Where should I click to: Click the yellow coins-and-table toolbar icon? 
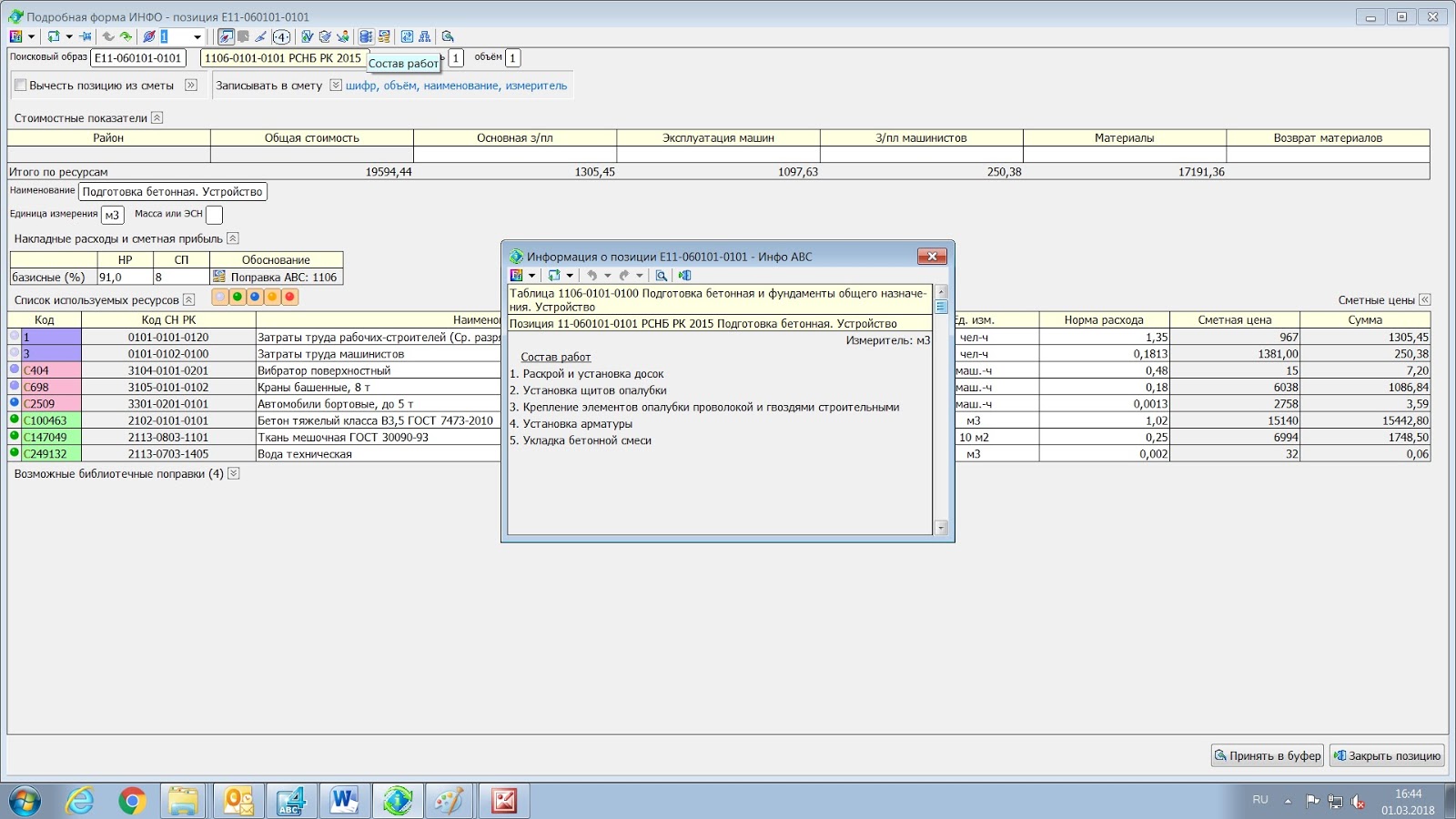384,36
